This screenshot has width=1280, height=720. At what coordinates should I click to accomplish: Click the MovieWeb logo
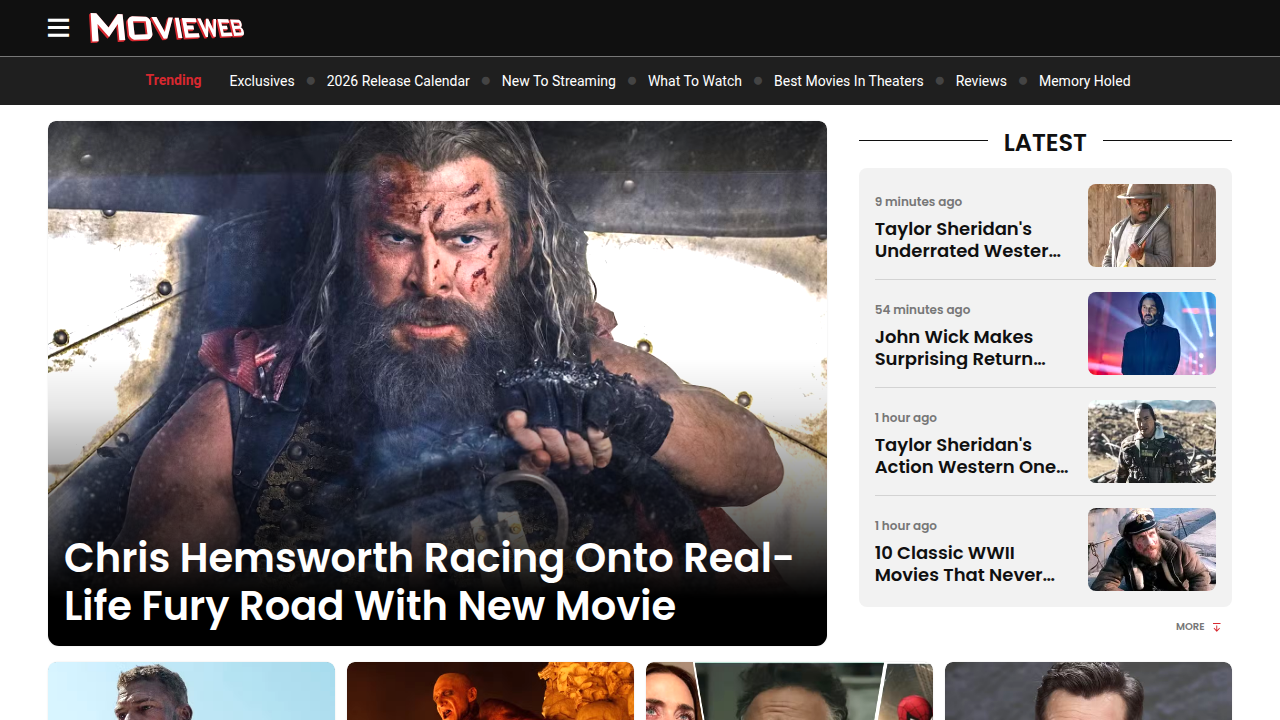(x=167, y=28)
